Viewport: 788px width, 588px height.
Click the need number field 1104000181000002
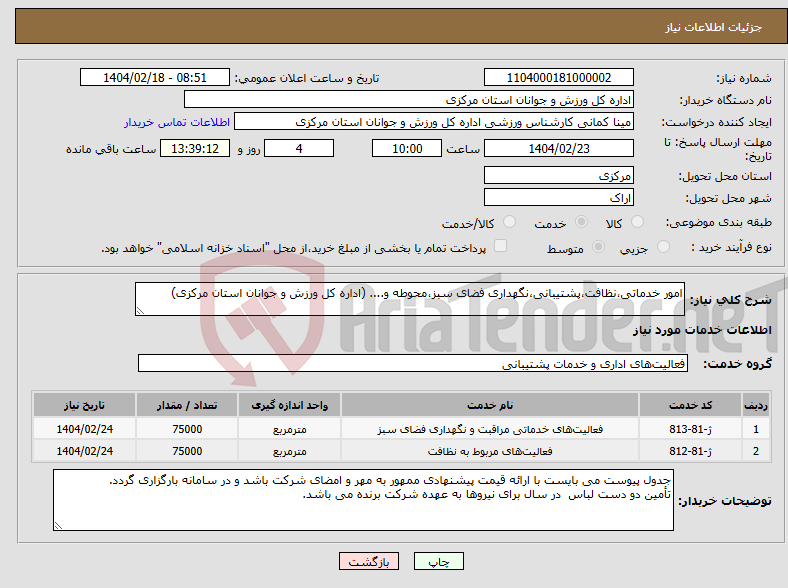pyautogui.click(x=558, y=77)
